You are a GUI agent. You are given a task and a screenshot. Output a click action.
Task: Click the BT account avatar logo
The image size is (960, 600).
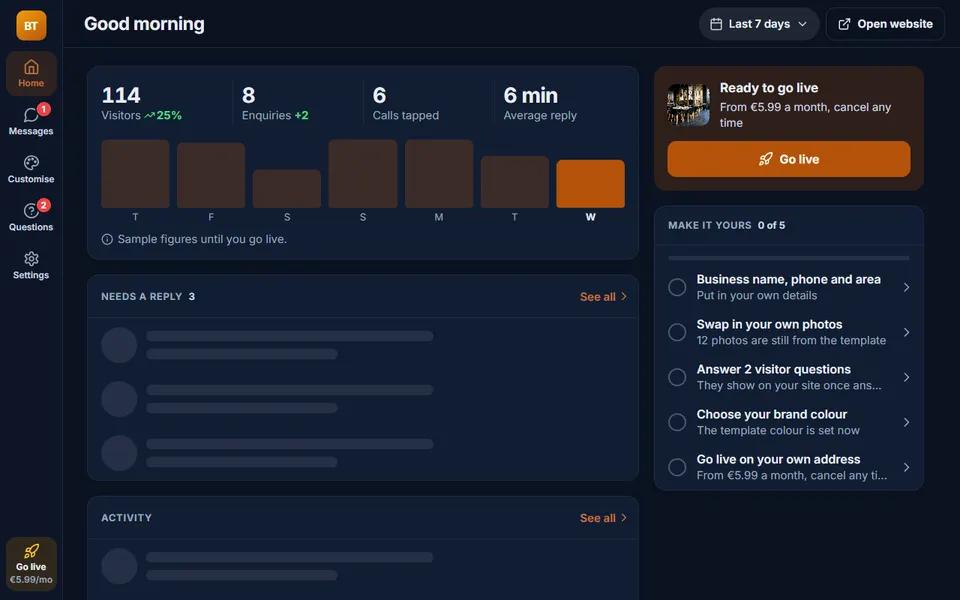point(31,25)
